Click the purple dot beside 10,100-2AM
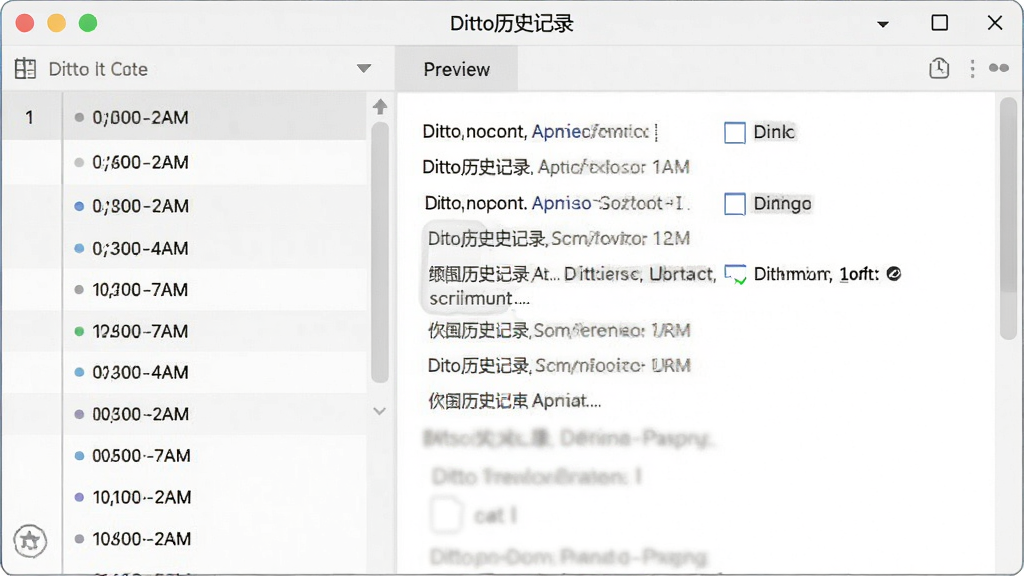This screenshot has width=1024, height=576. (79, 497)
